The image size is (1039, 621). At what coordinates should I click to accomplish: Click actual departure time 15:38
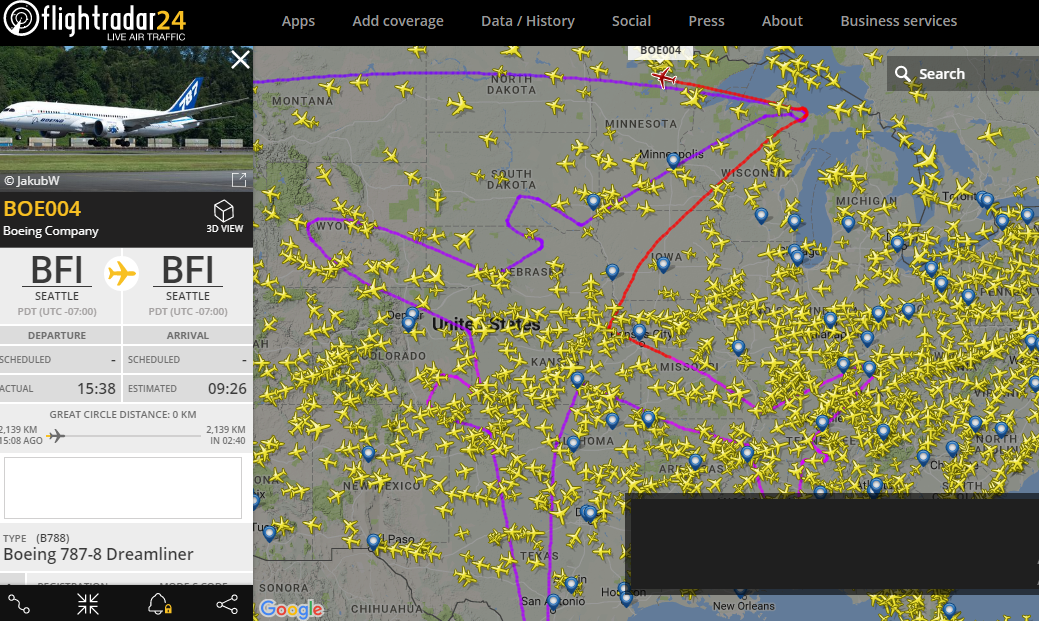[96, 388]
